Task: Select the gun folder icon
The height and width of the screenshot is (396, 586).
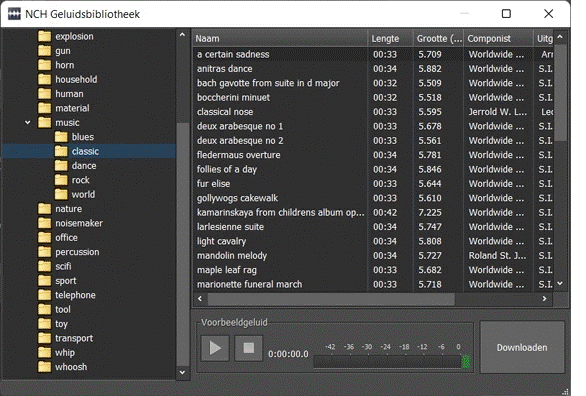Action: 44,51
